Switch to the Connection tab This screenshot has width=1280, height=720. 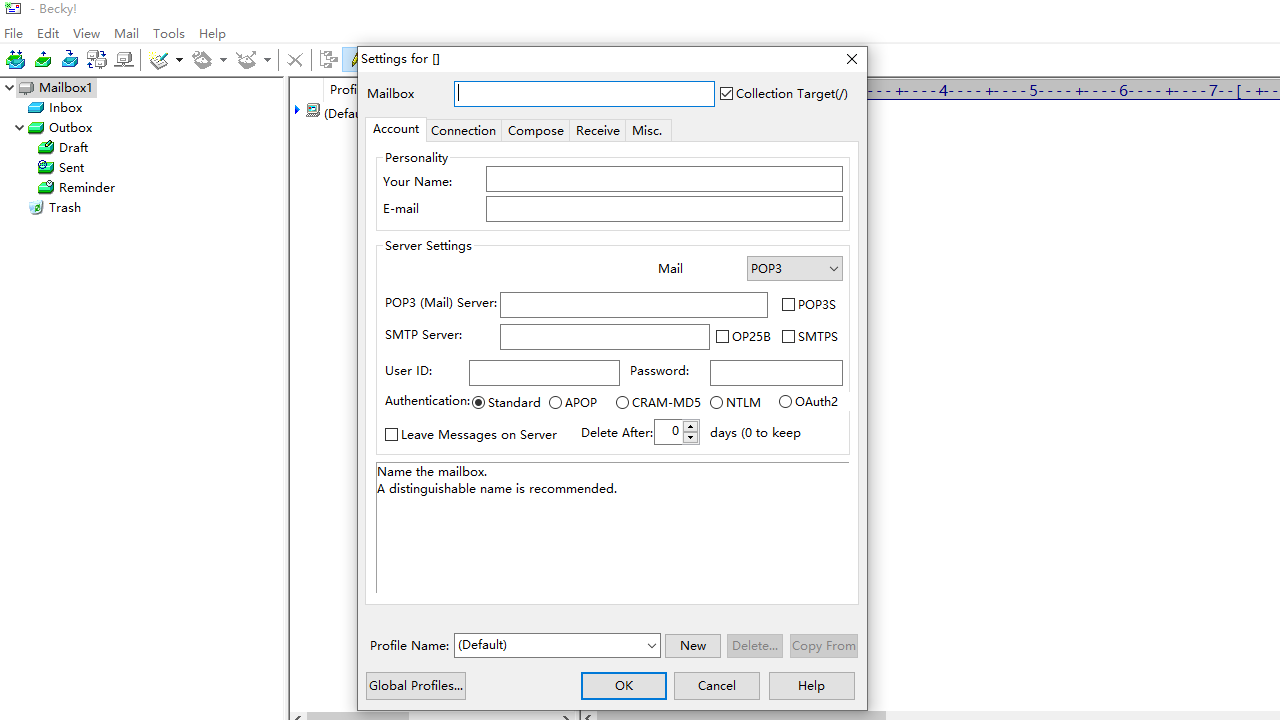[x=463, y=130]
